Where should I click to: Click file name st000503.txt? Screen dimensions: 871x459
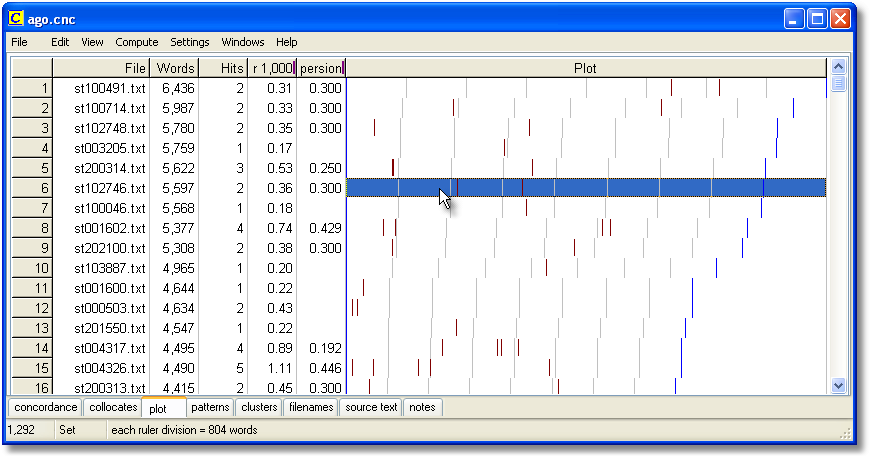click(x=109, y=308)
